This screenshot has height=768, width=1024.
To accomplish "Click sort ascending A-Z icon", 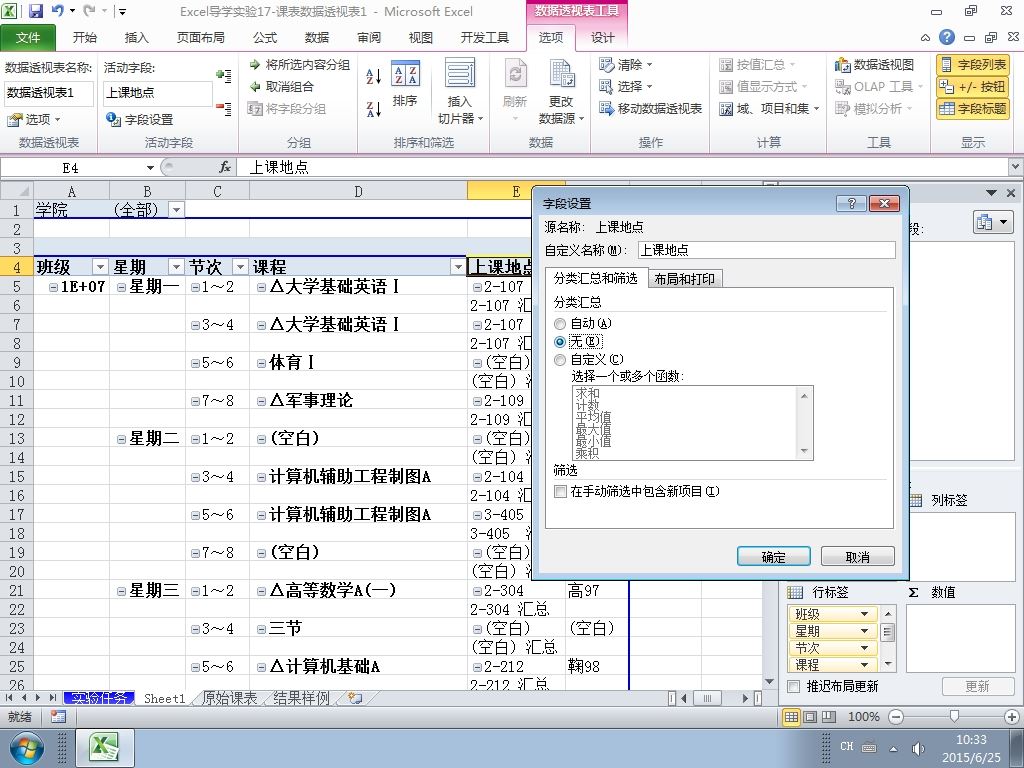I will click(x=374, y=76).
